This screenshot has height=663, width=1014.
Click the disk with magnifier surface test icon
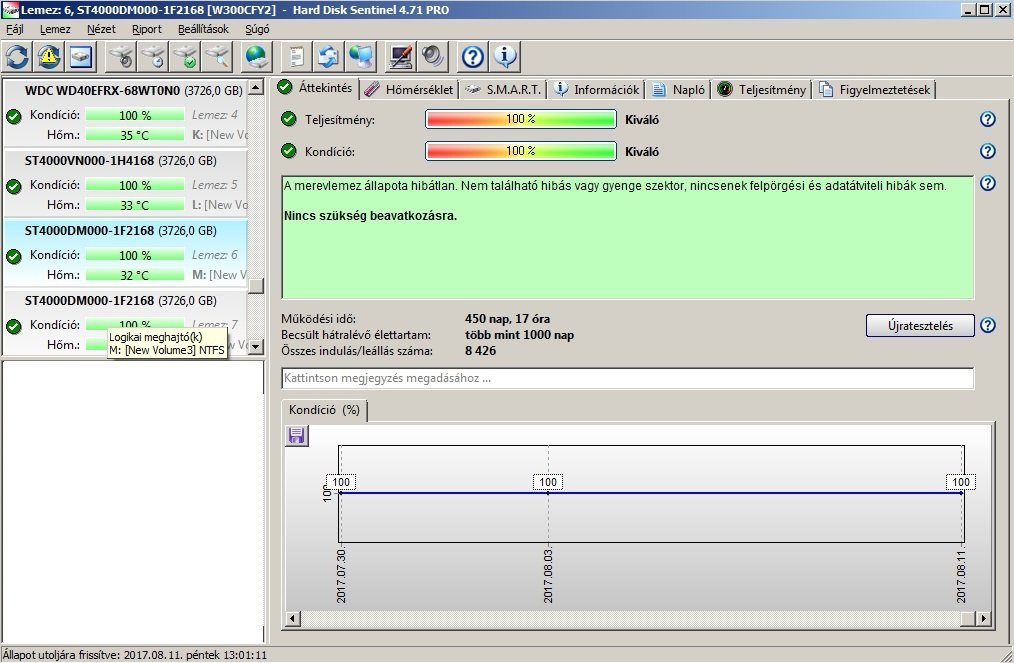pos(217,57)
